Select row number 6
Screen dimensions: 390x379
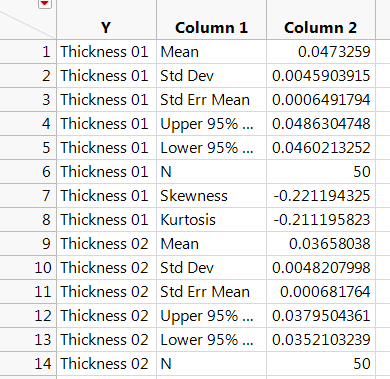pos(28,172)
